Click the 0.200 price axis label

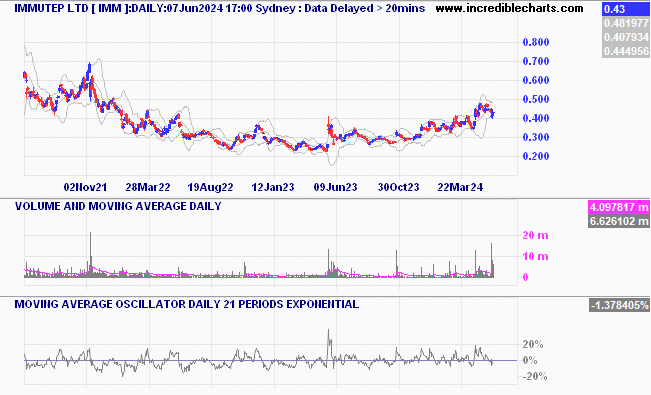[536, 156]
